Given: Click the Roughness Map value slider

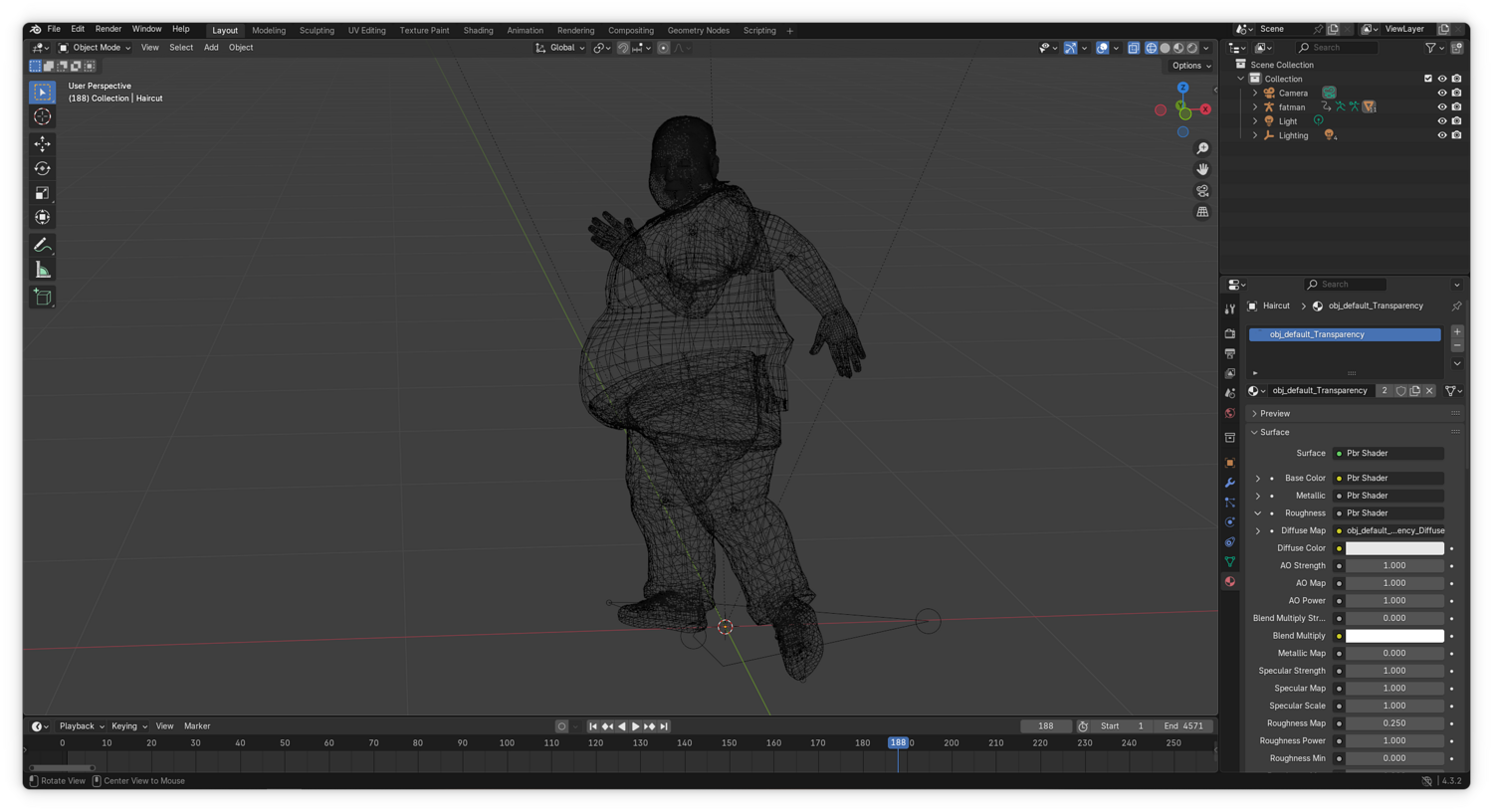Looking at the screenshot, I should (x=1394, y=723).
